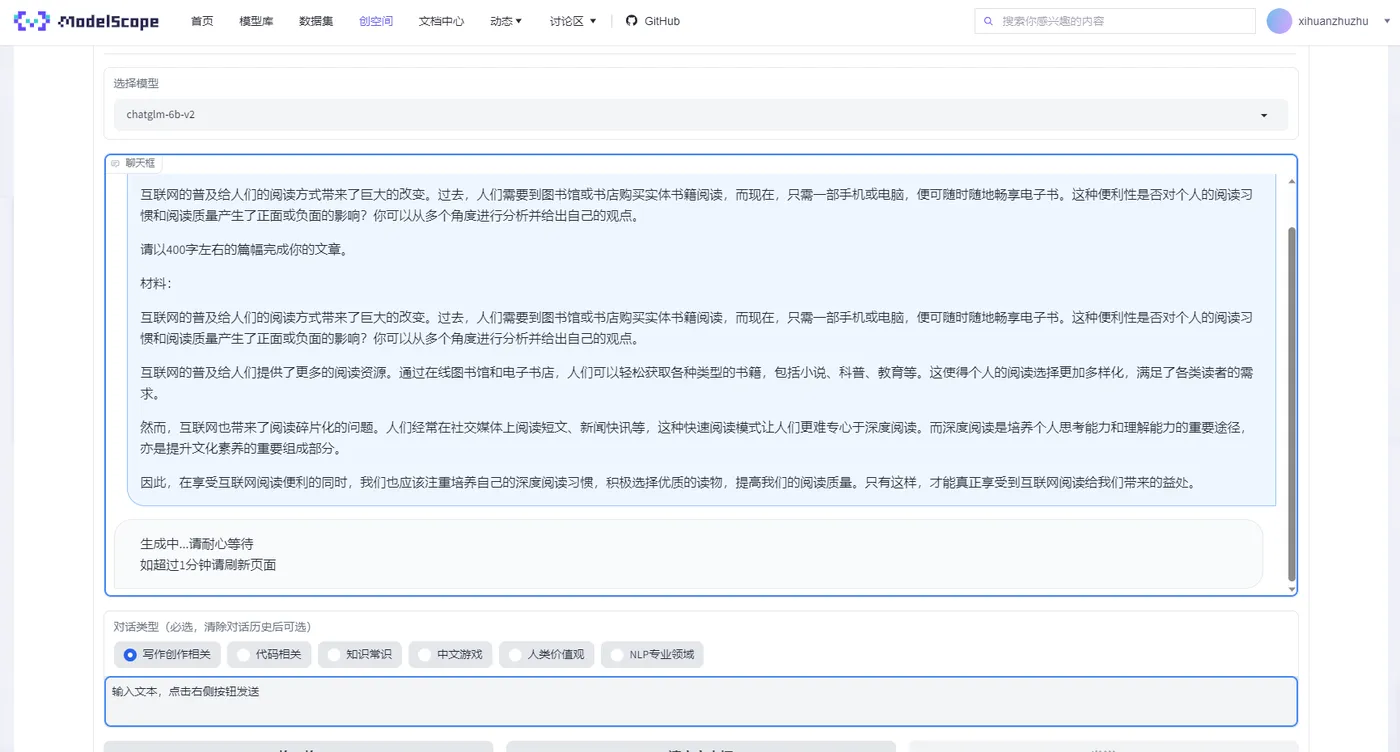1400x752 pixels.
Task: Expand the 讨论区 nav dropdown
Action: point(573,21)
